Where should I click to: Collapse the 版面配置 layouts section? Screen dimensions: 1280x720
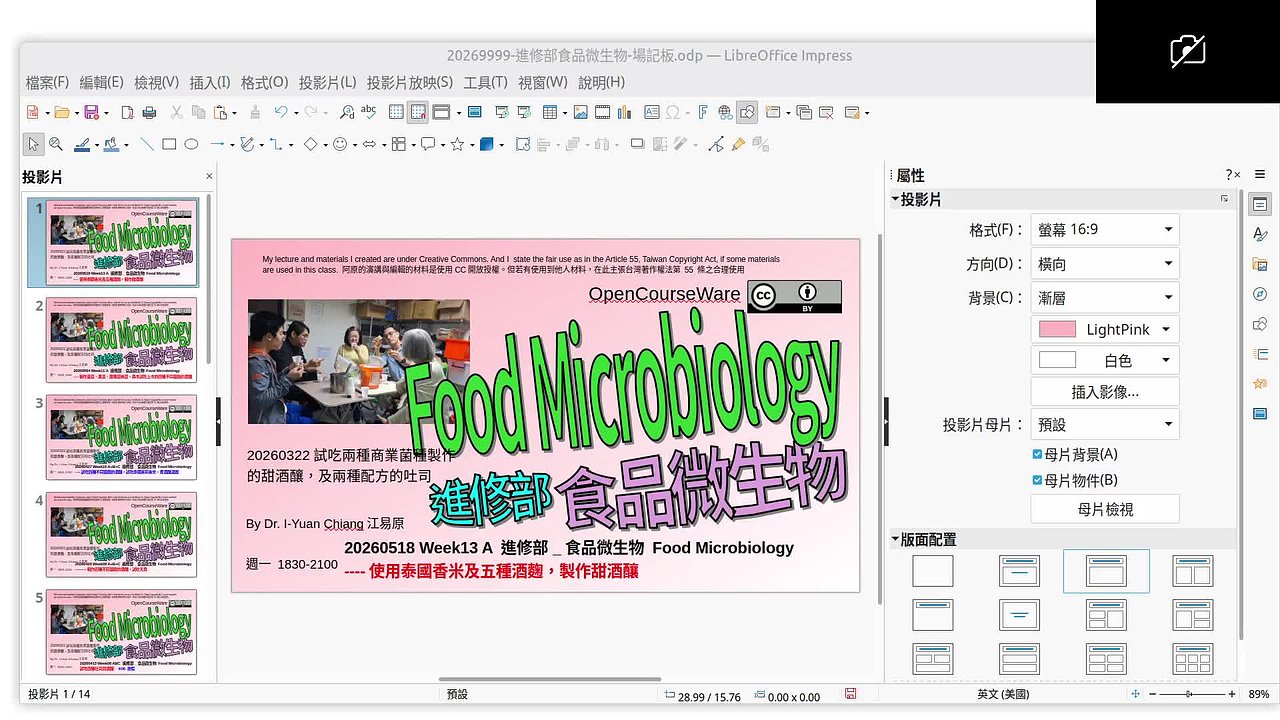896,539
